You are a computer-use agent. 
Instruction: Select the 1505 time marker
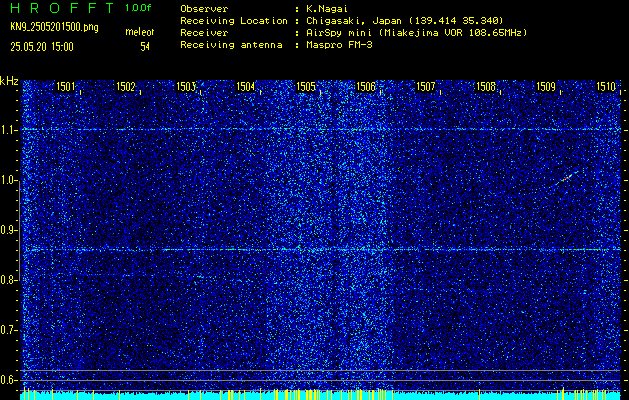306,87
